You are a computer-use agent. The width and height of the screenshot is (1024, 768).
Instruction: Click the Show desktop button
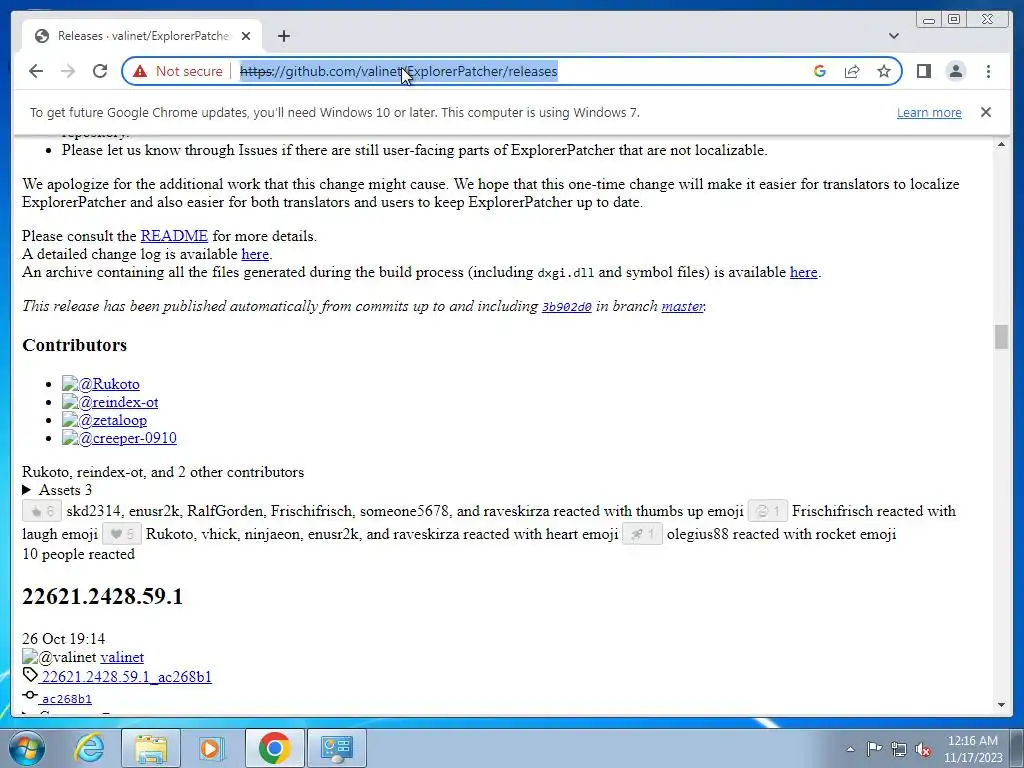click(1017, 748)
